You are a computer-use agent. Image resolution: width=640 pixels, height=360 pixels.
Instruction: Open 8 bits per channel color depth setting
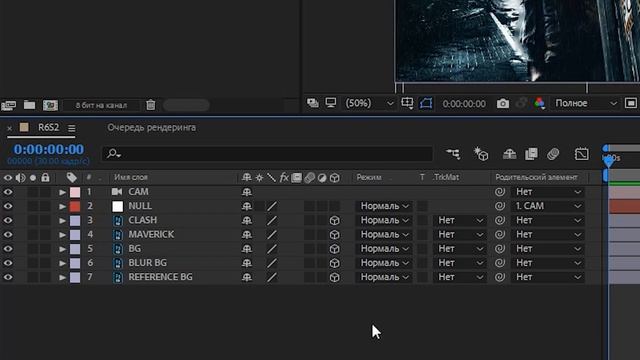pyautogui.click(x=101, y=105)
